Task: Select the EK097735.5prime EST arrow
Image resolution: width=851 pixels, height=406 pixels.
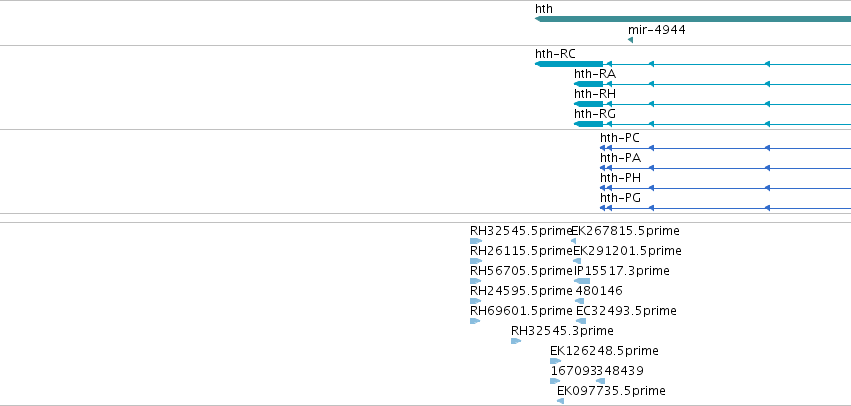Action: pyautogui.click(x=560, y=401)
